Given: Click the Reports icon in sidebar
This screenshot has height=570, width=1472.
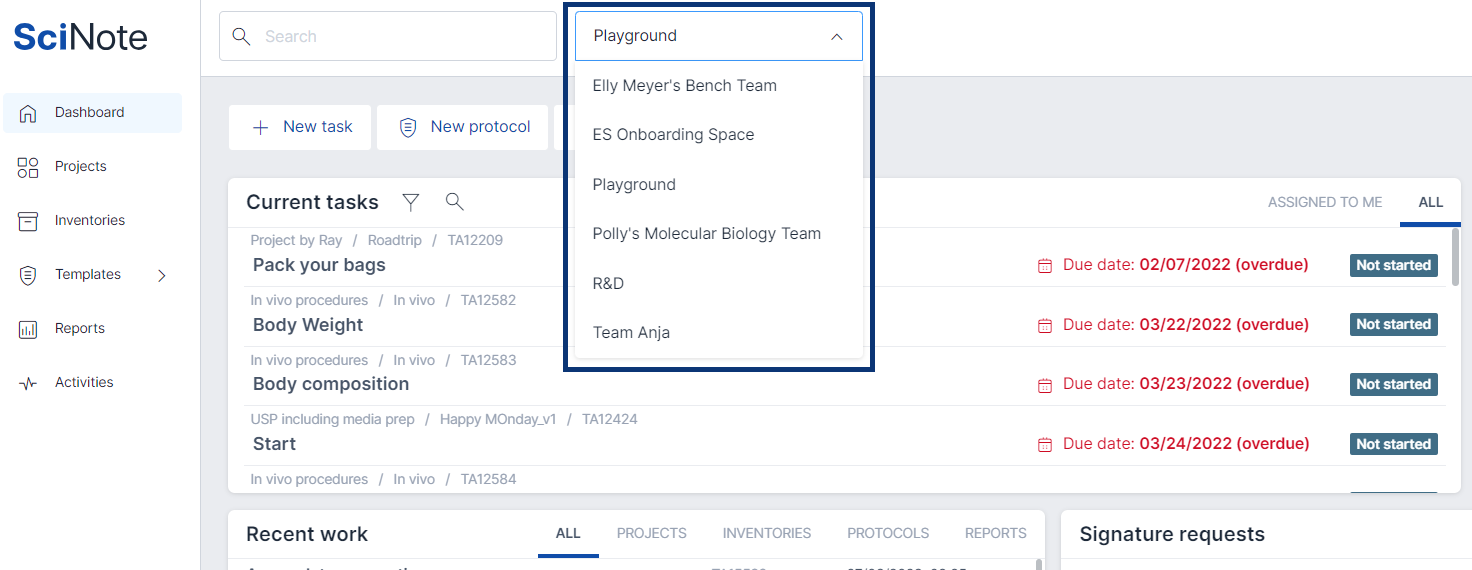Looking at the screenshot, I should [28, 329].
